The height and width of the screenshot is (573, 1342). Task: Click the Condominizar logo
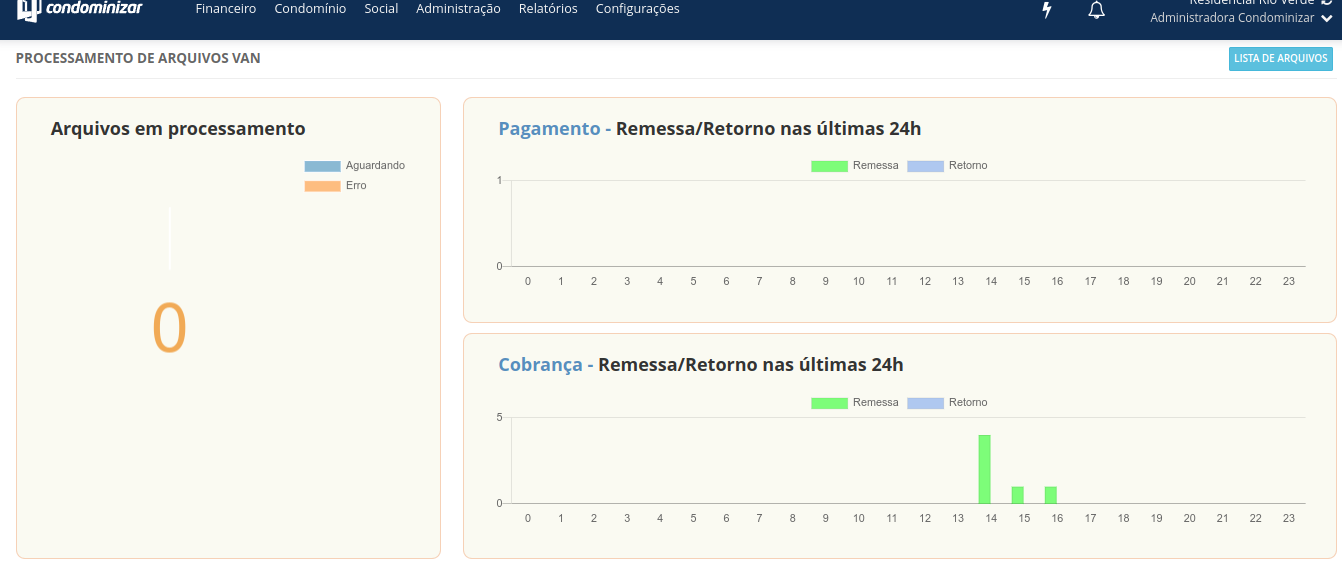80,10
